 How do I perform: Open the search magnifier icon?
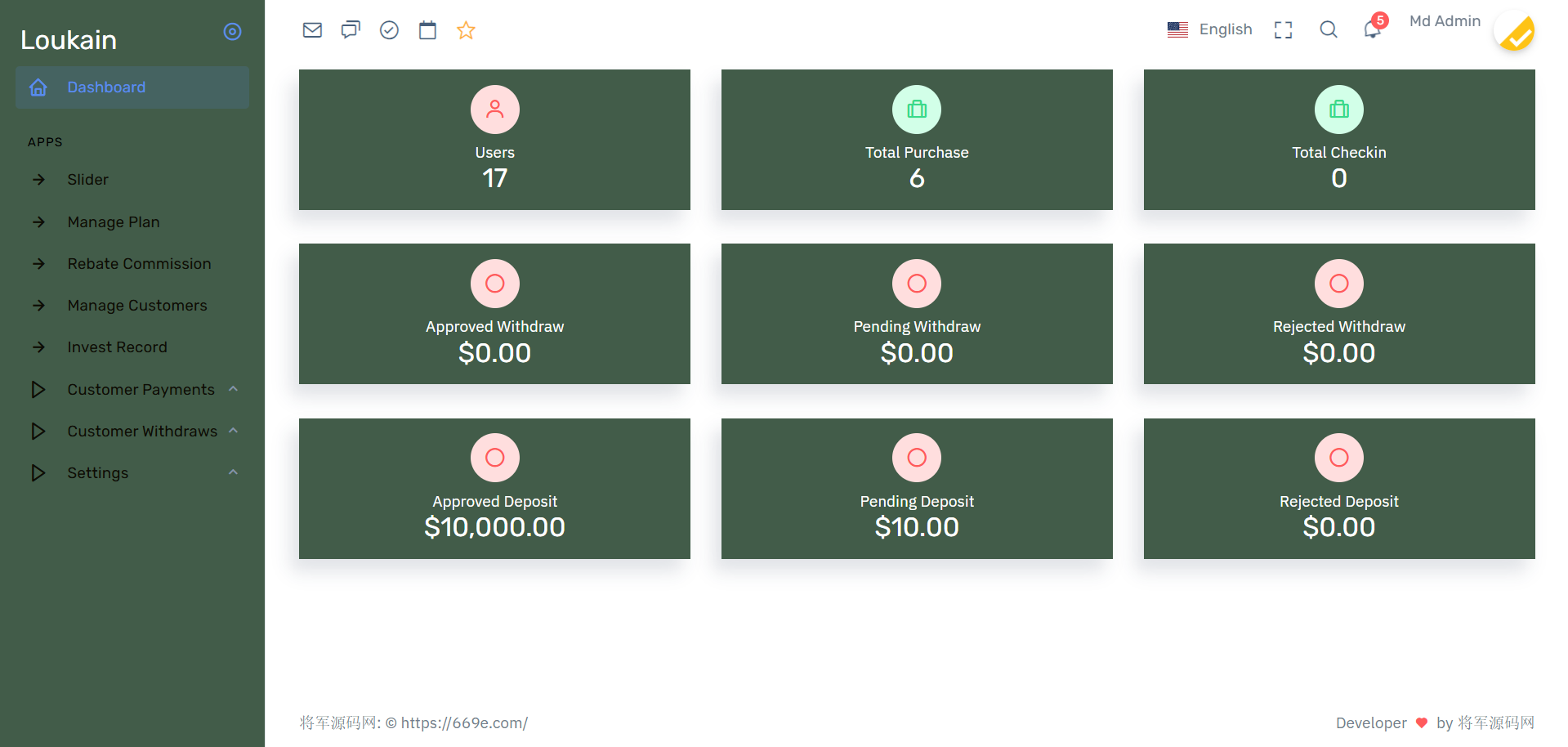tap(1329, 30)
